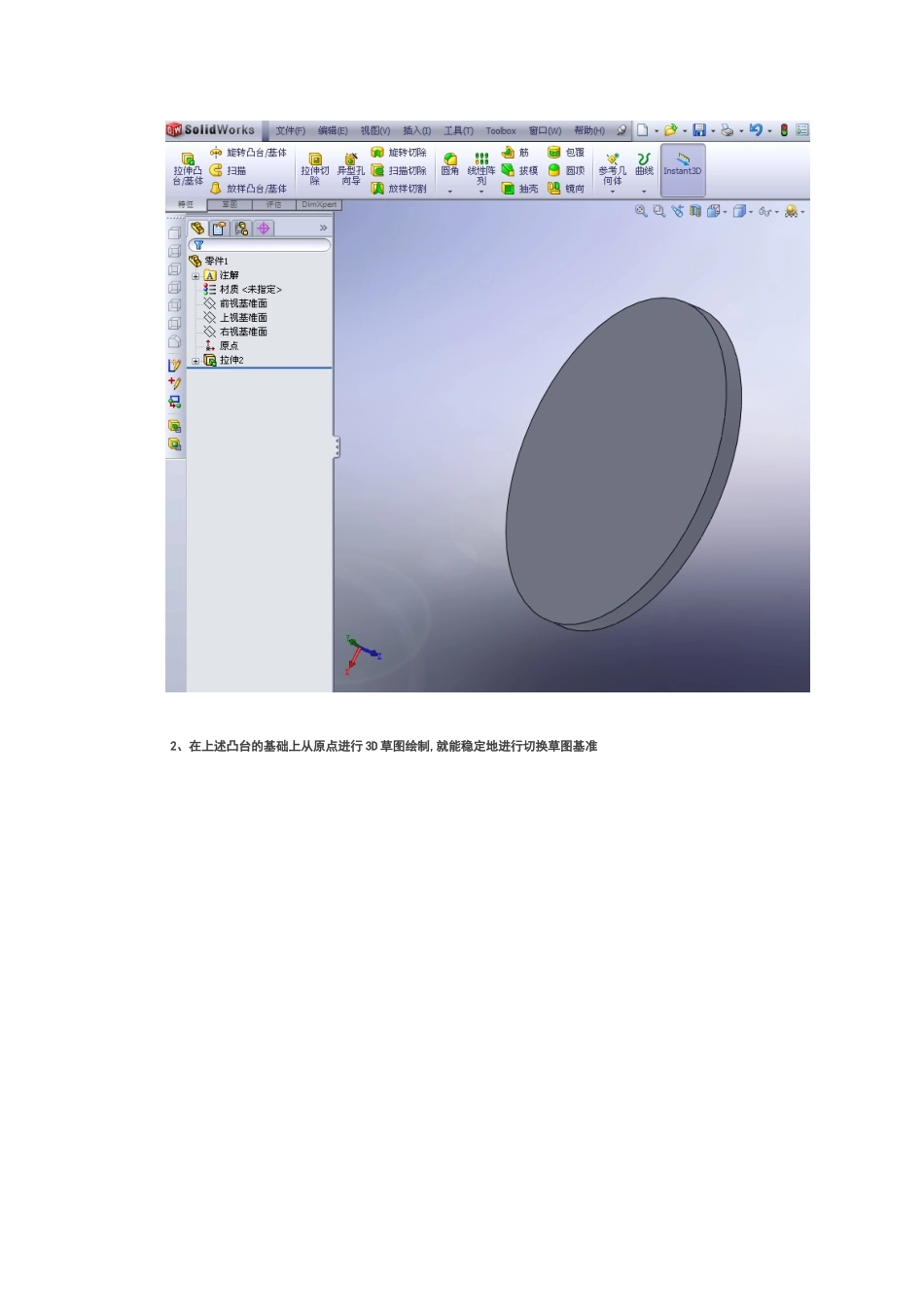Open the dropdown arrow beside the Undo icon
Image resolution: width=924 pixels, height=1307 pixels.
point(769,131)
